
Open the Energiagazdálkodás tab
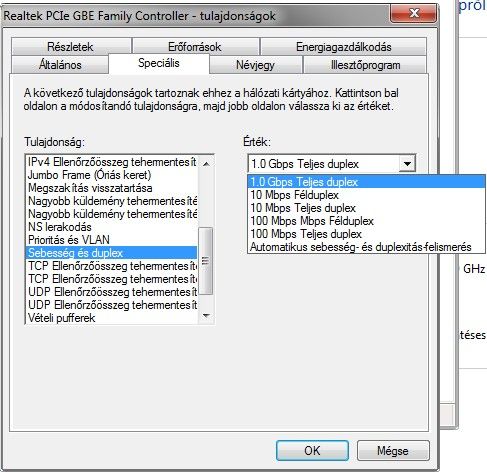(343, 47)
